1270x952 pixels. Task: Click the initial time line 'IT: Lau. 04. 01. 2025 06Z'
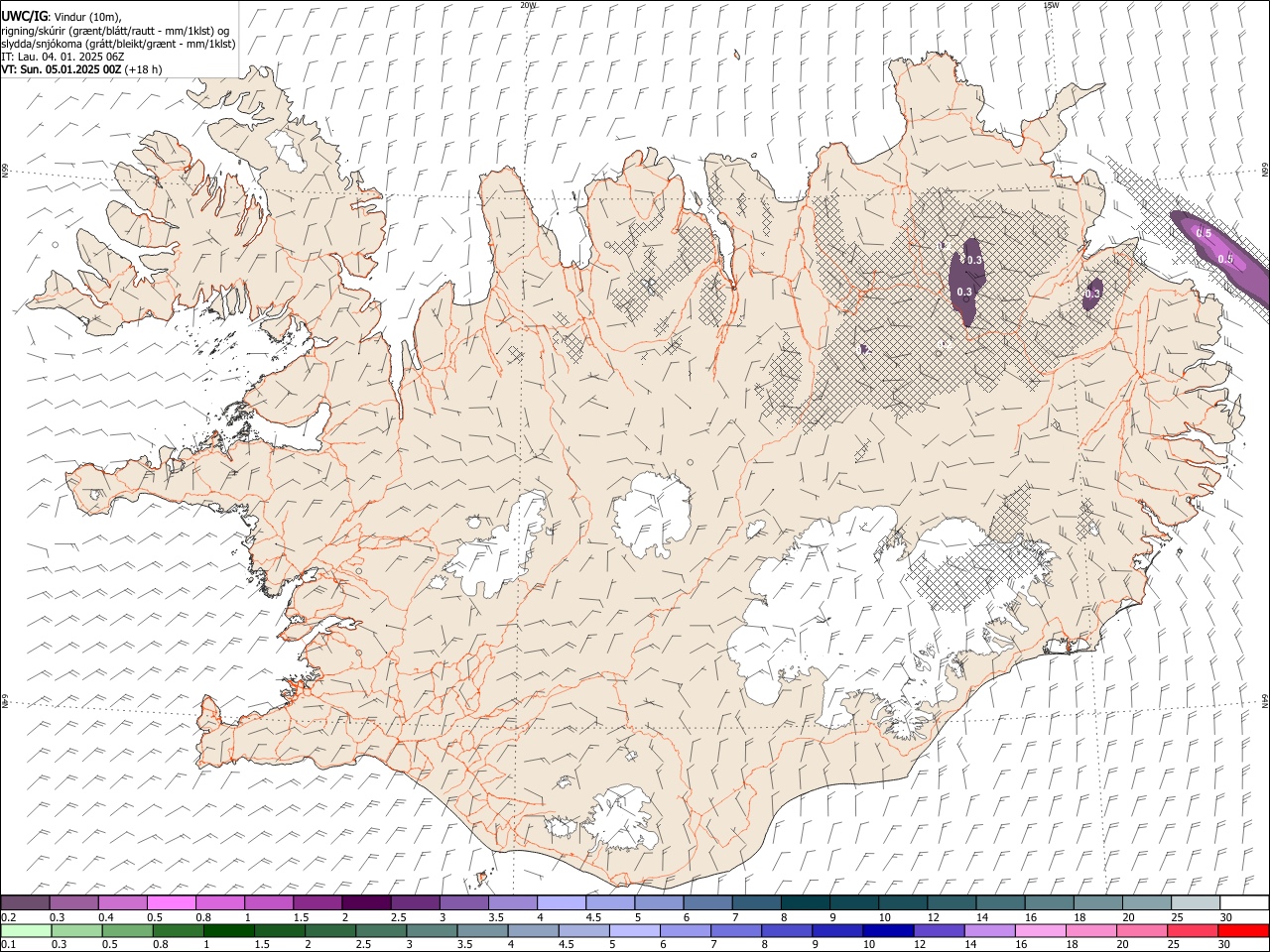point(63,57)
